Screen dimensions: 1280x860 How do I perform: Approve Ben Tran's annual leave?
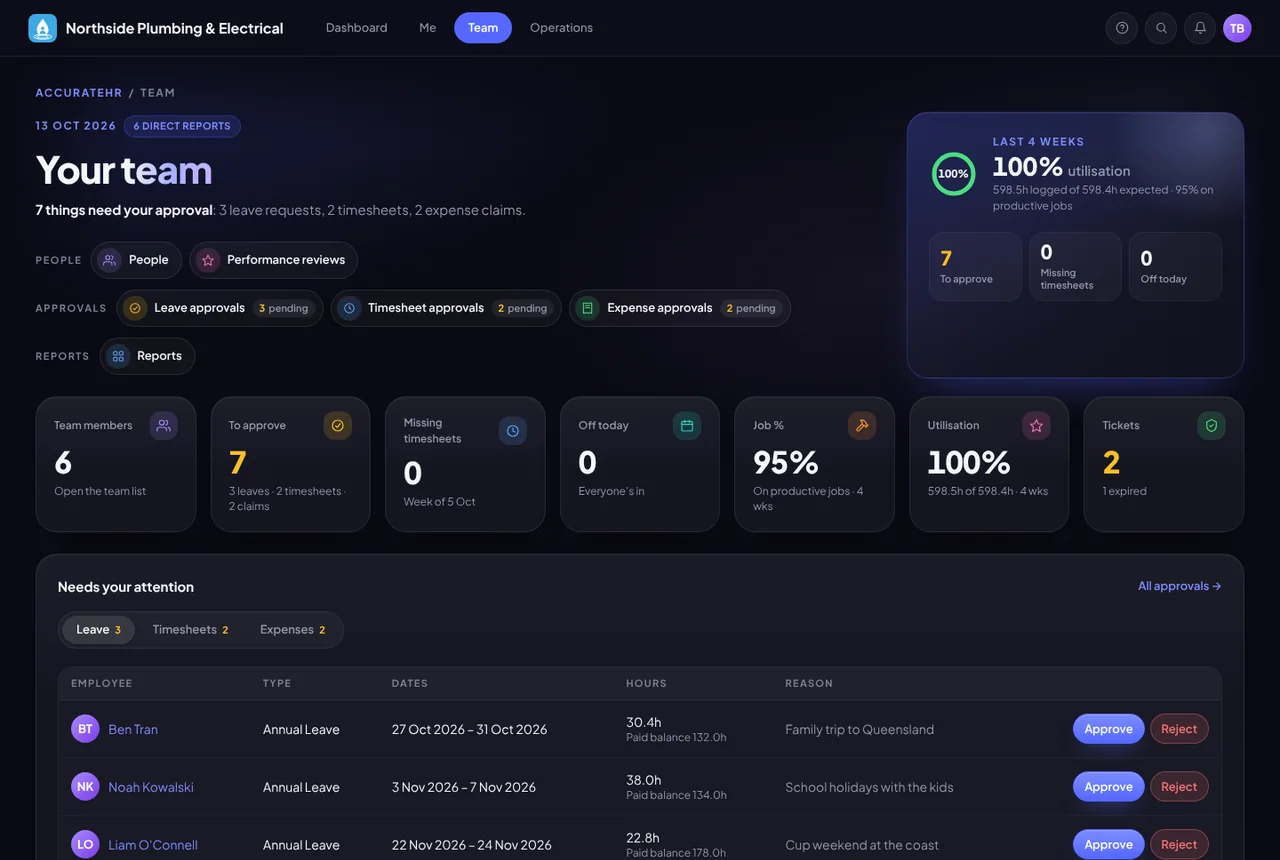[1109, 729]
